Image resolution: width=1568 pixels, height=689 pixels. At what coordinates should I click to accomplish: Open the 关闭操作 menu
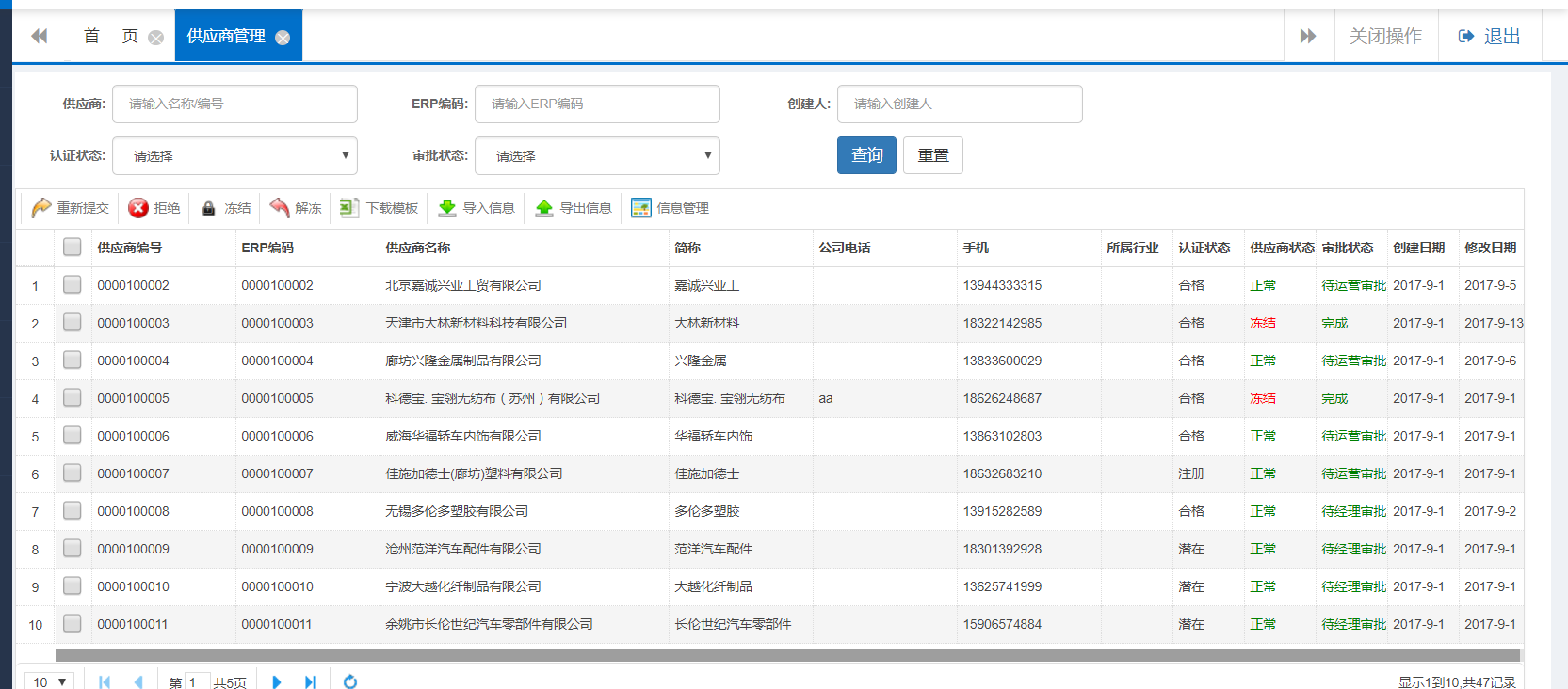click(1385, 36)
